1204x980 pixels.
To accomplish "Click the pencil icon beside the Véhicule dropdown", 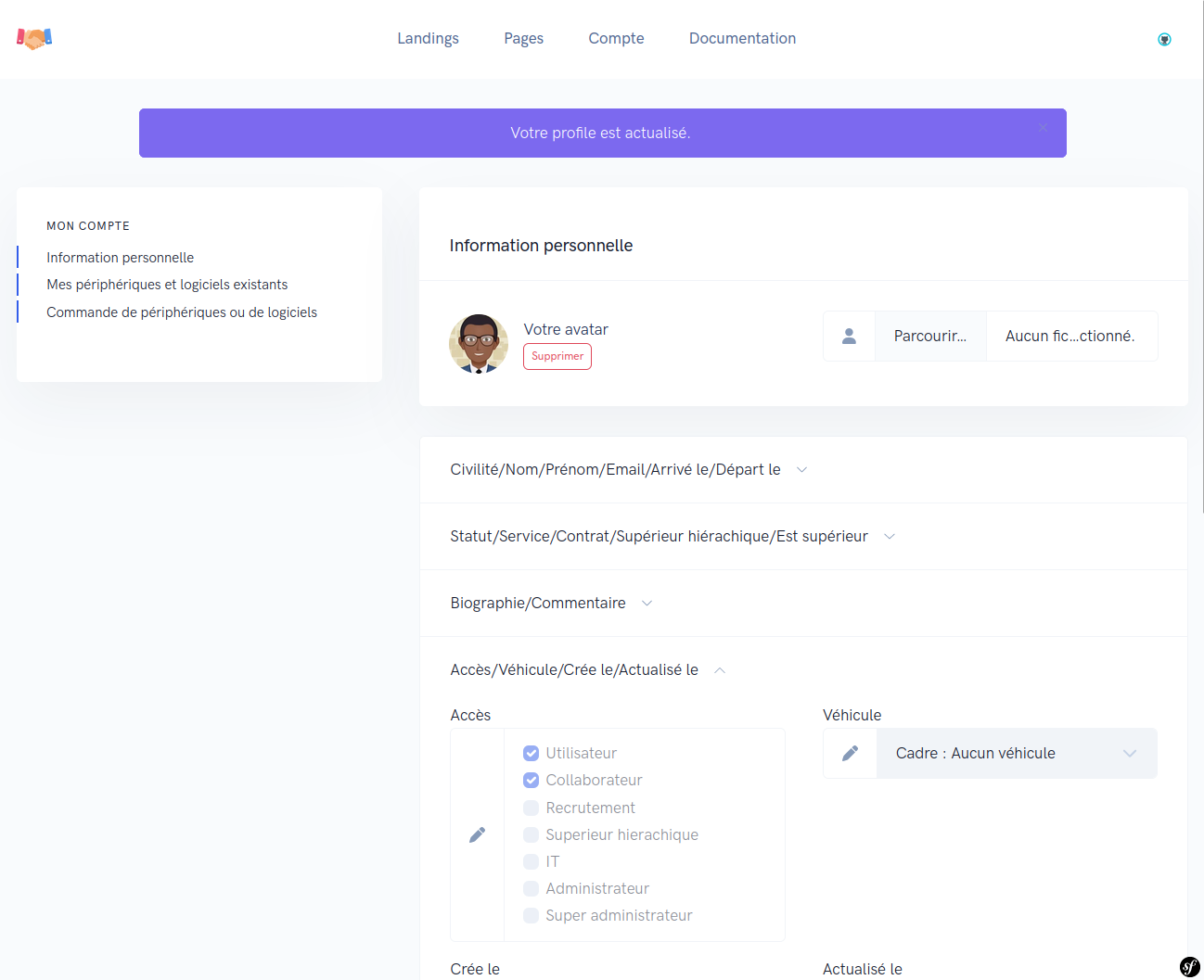I will point(850,753).
